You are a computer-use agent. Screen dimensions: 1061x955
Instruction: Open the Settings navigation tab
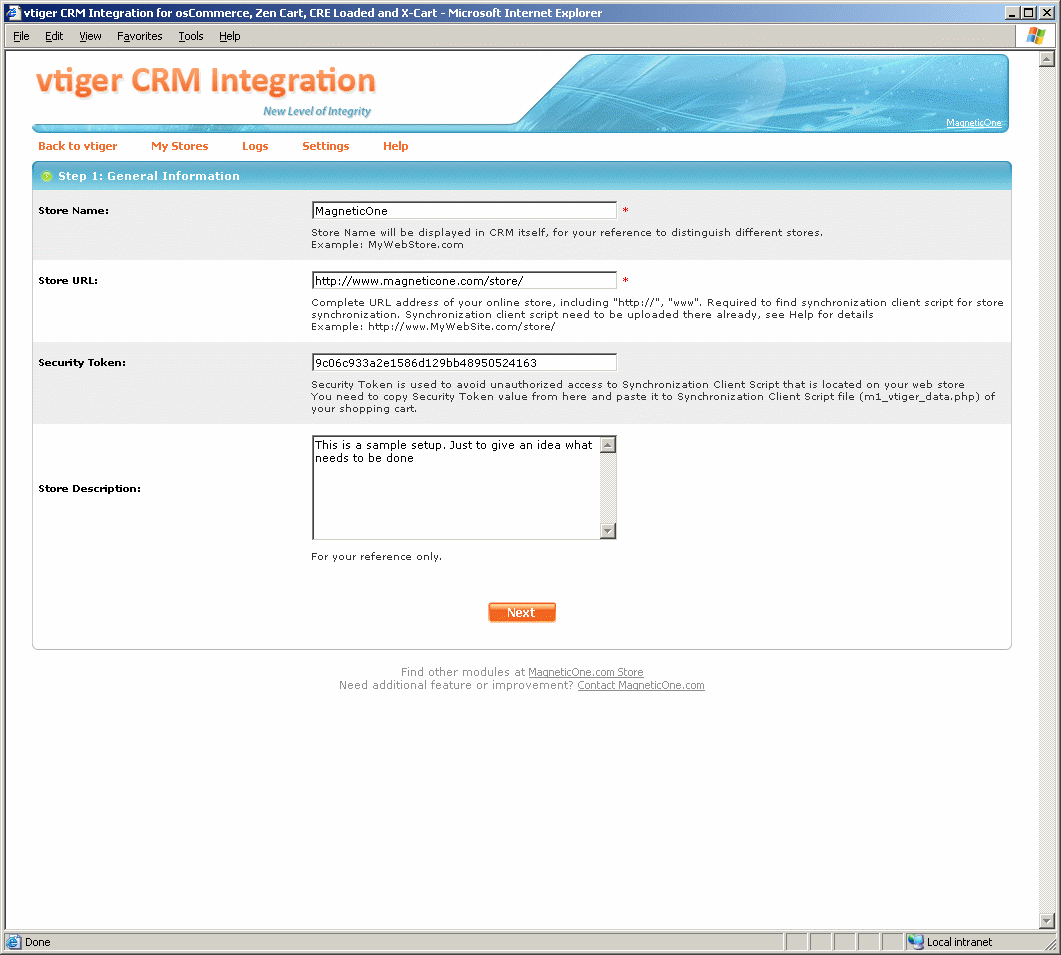(325, 146)
